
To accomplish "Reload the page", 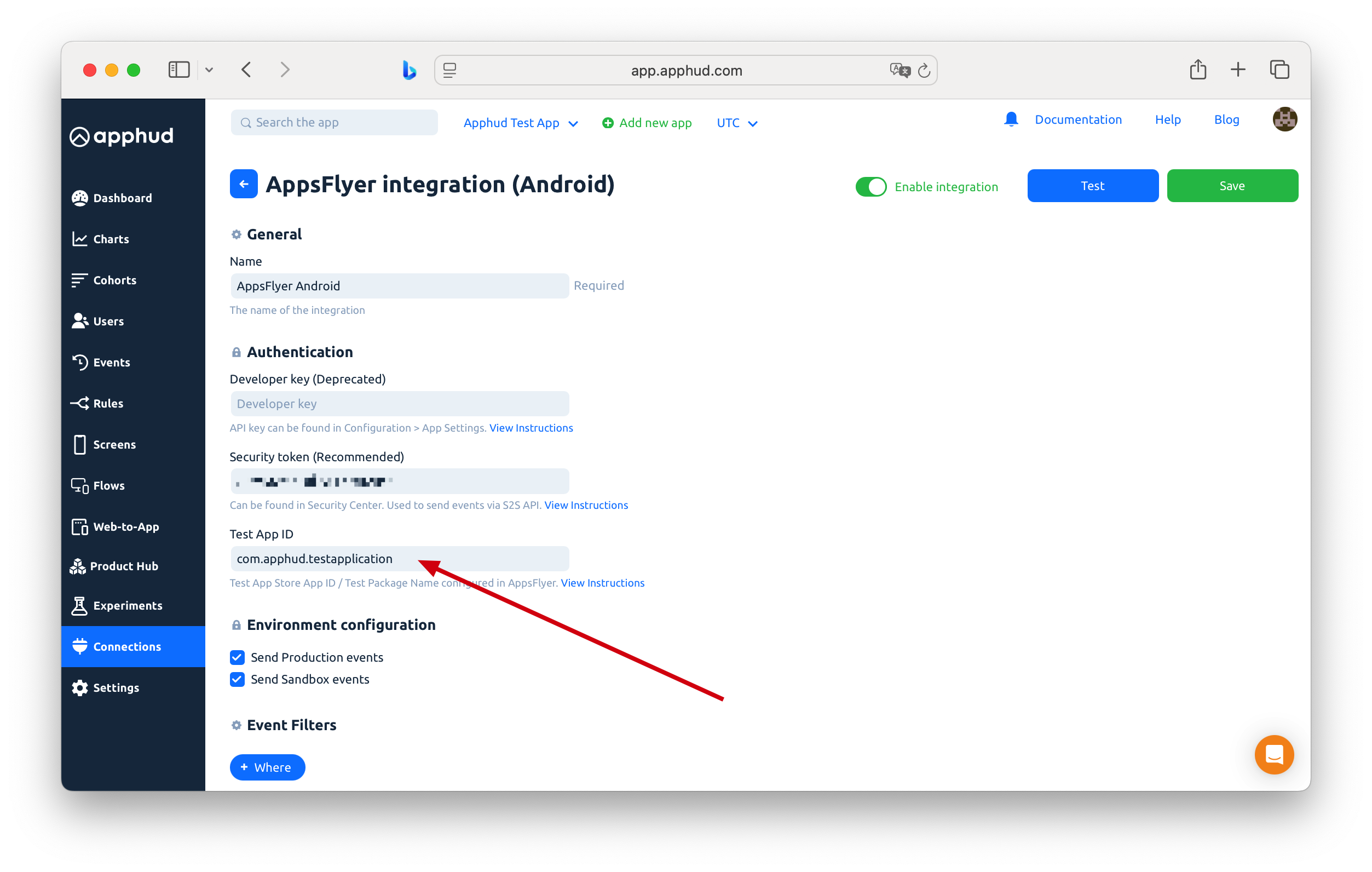I will [x=924, y=70].
